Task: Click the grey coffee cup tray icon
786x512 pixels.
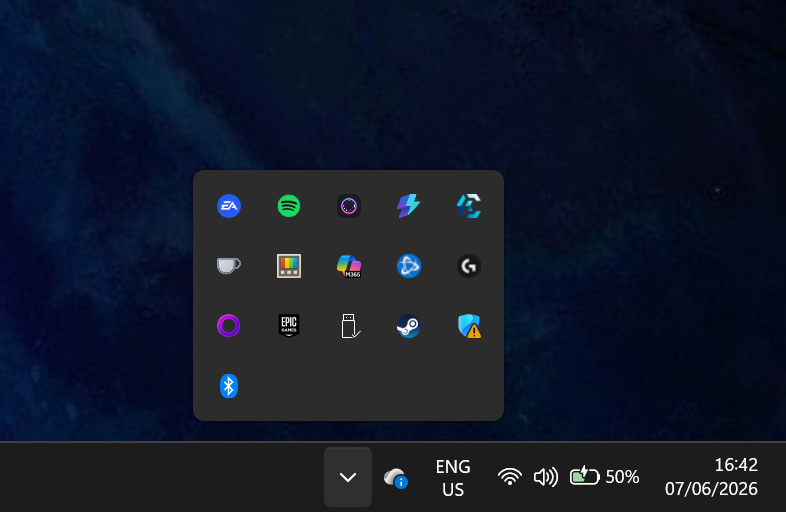Action: tap(229, 265)
